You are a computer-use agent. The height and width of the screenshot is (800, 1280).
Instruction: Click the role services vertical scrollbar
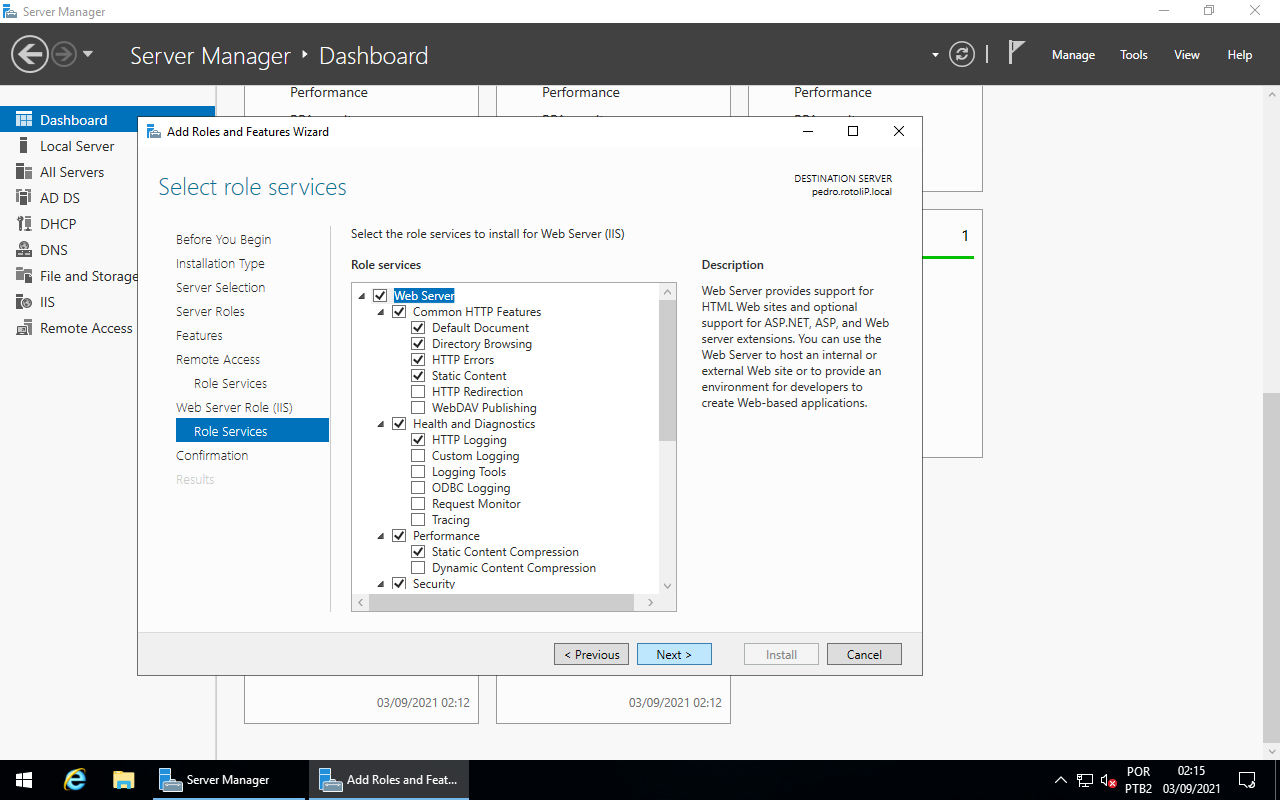pyautogui.click(x=667, y=370)
